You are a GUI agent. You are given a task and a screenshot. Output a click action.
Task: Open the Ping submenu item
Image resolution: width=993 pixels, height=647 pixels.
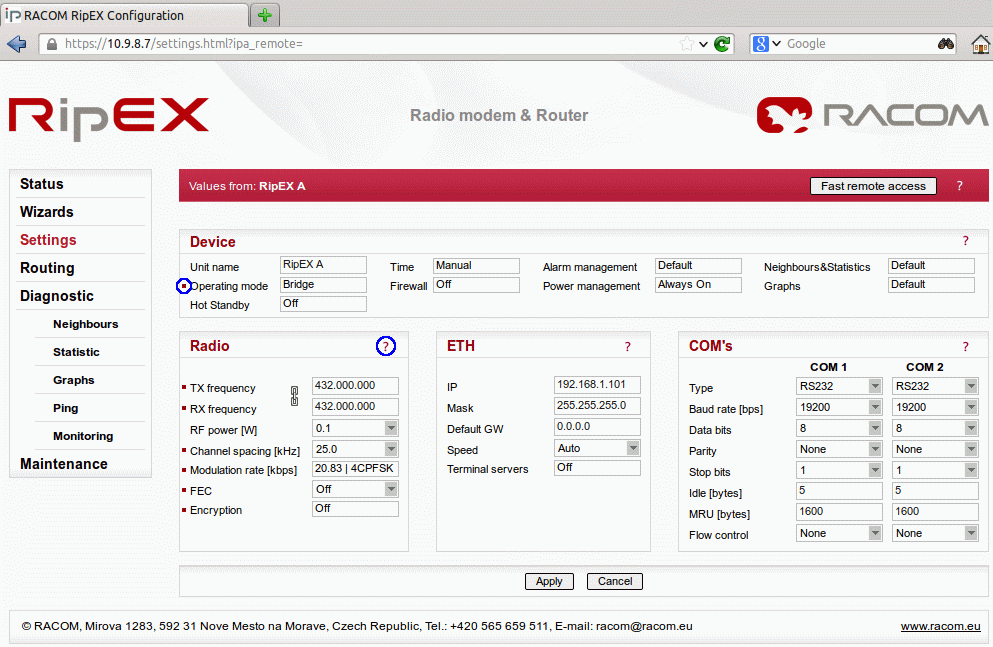[x=65, y=408]
